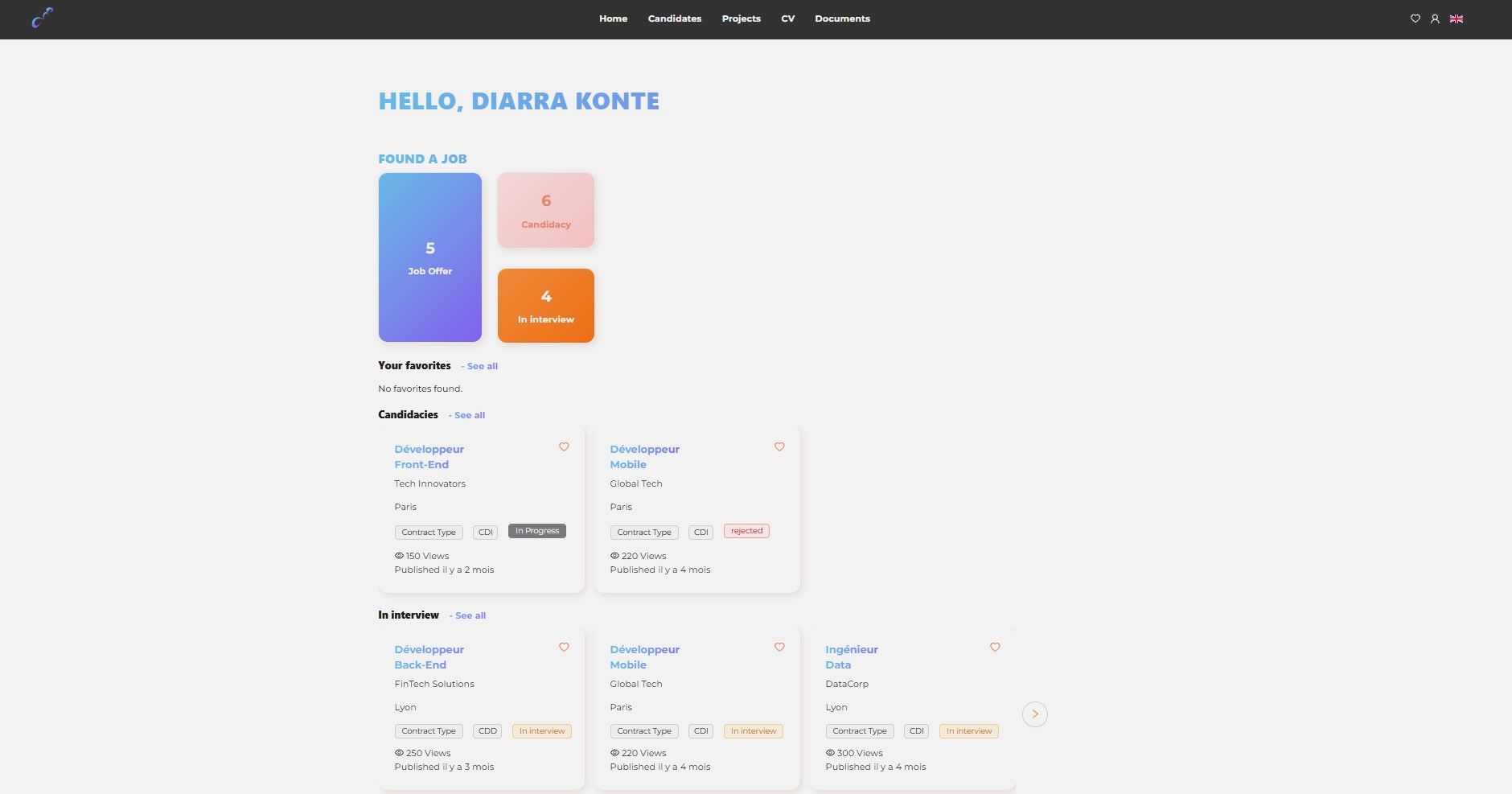The height and width of the screenshot is (794, 1512).
Task: Select the orange 4 In interview tile
Action: pos(546,306)
